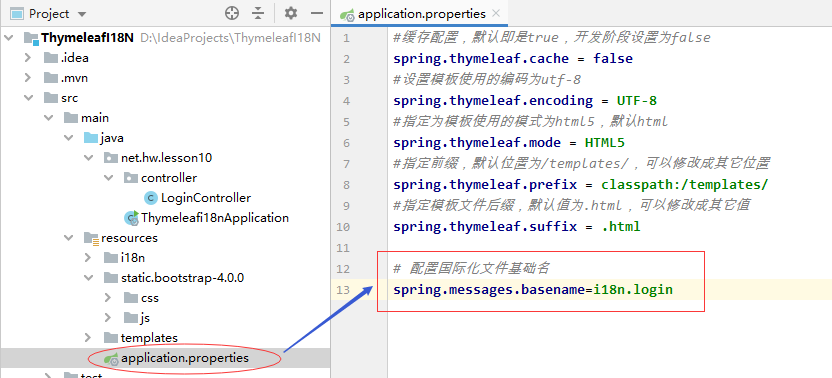This screenshot has width=832, height=378.
Task: Click the spring.messages.basename property key
Action: point(489,290)
